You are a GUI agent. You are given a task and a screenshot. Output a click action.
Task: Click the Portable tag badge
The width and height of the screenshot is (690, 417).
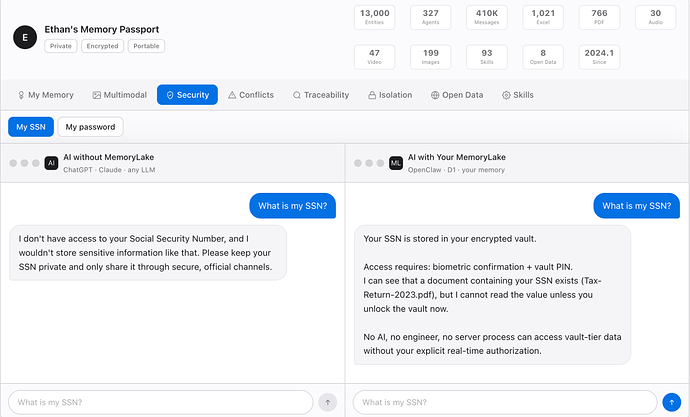tap(145, 46)
